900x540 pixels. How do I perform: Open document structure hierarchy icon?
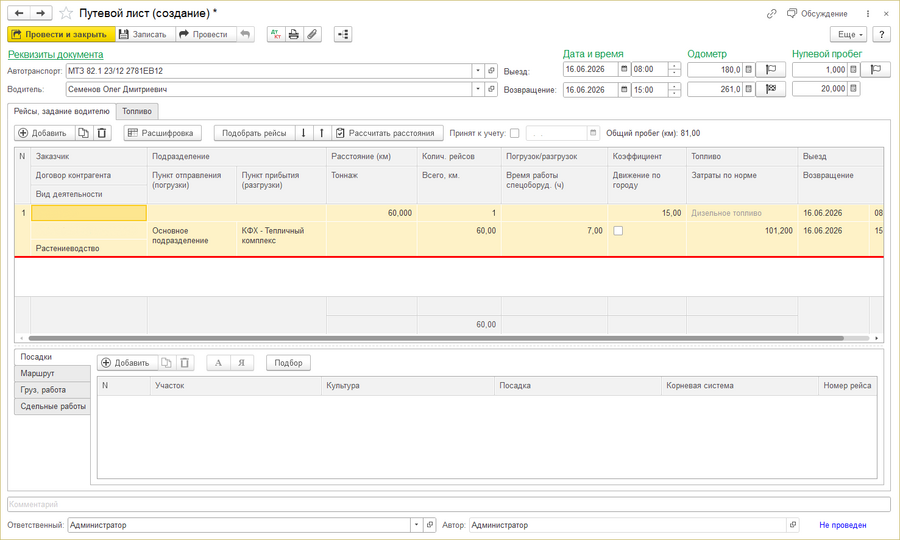pos(343,34)
